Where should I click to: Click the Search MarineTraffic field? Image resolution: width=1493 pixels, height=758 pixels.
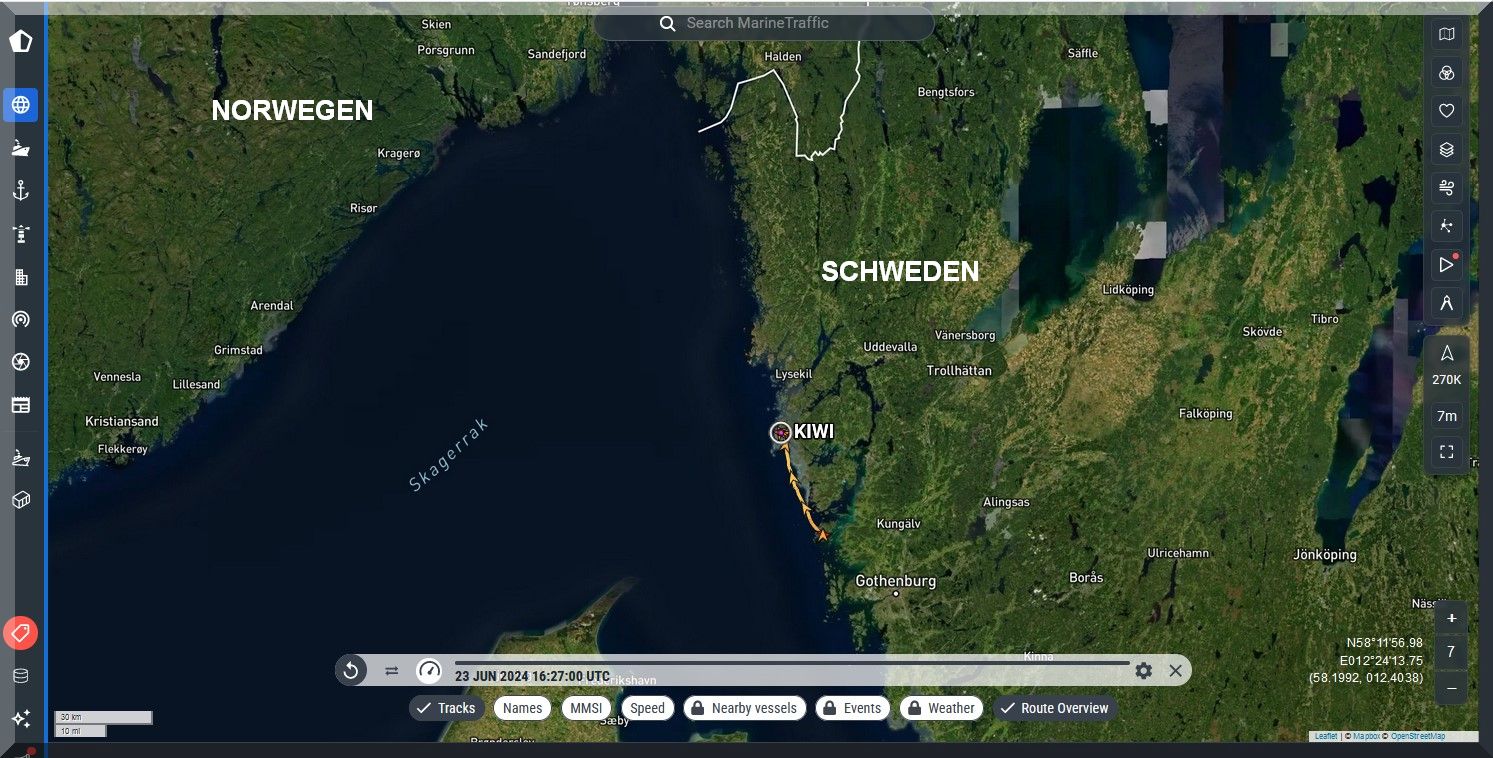[x=764, y=23]
